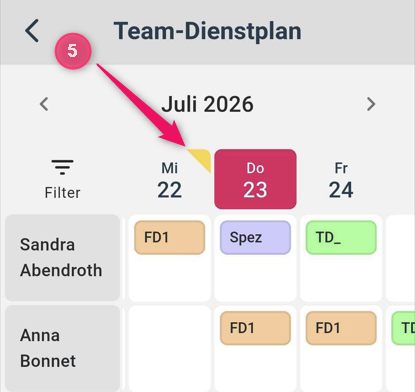
Task: Click the Juli 2026 month label
Action: click(x=207, y=104)
